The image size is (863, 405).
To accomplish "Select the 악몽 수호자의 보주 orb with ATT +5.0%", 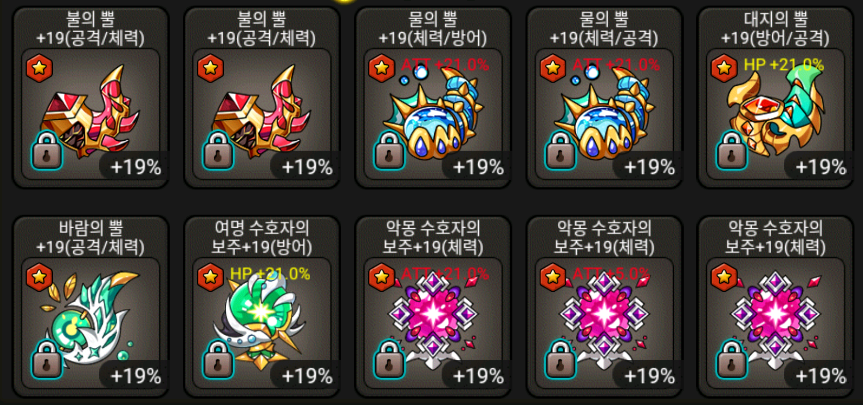I will point(604,319).
